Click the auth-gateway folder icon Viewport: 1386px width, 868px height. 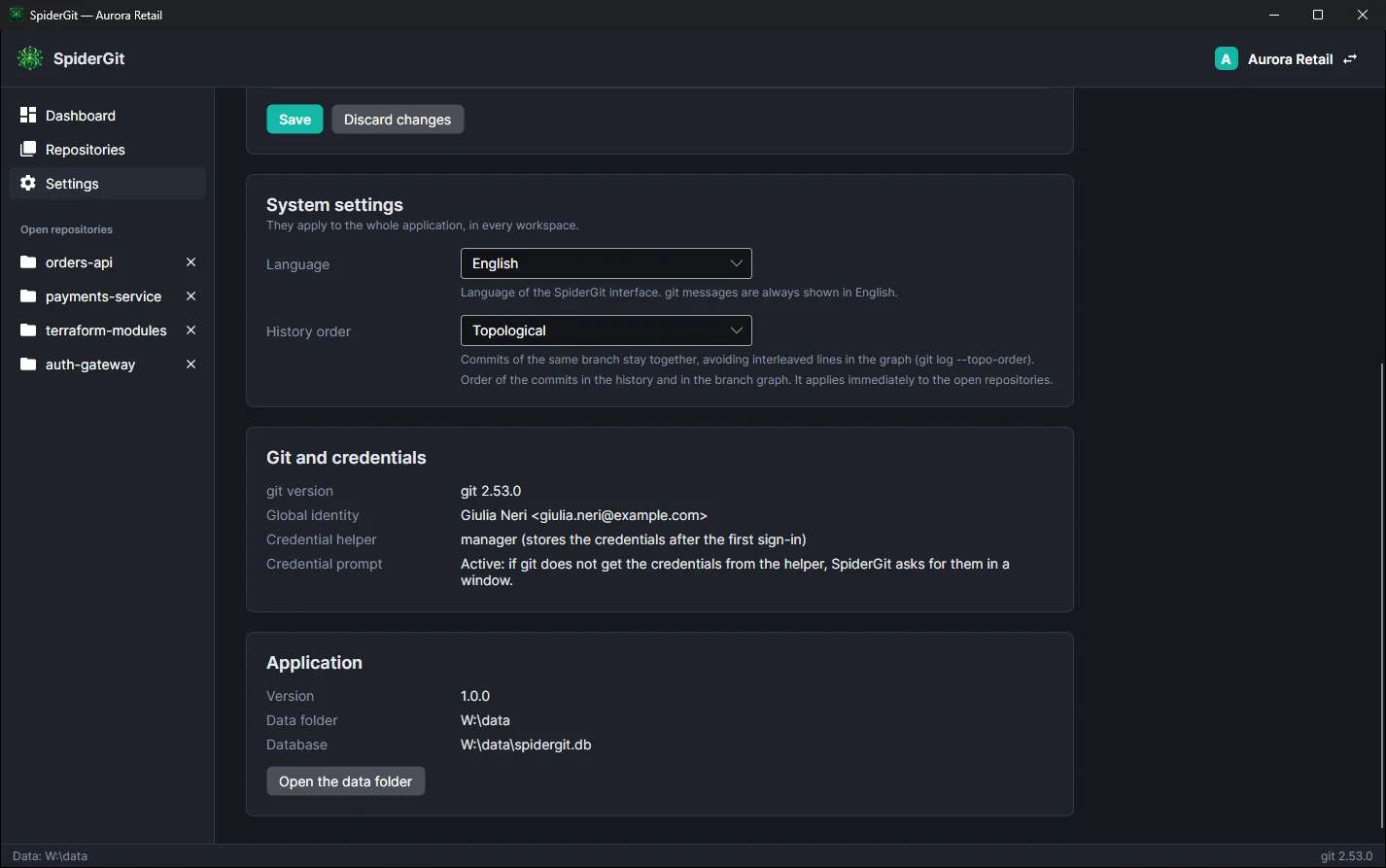click(x=28, y=365)
